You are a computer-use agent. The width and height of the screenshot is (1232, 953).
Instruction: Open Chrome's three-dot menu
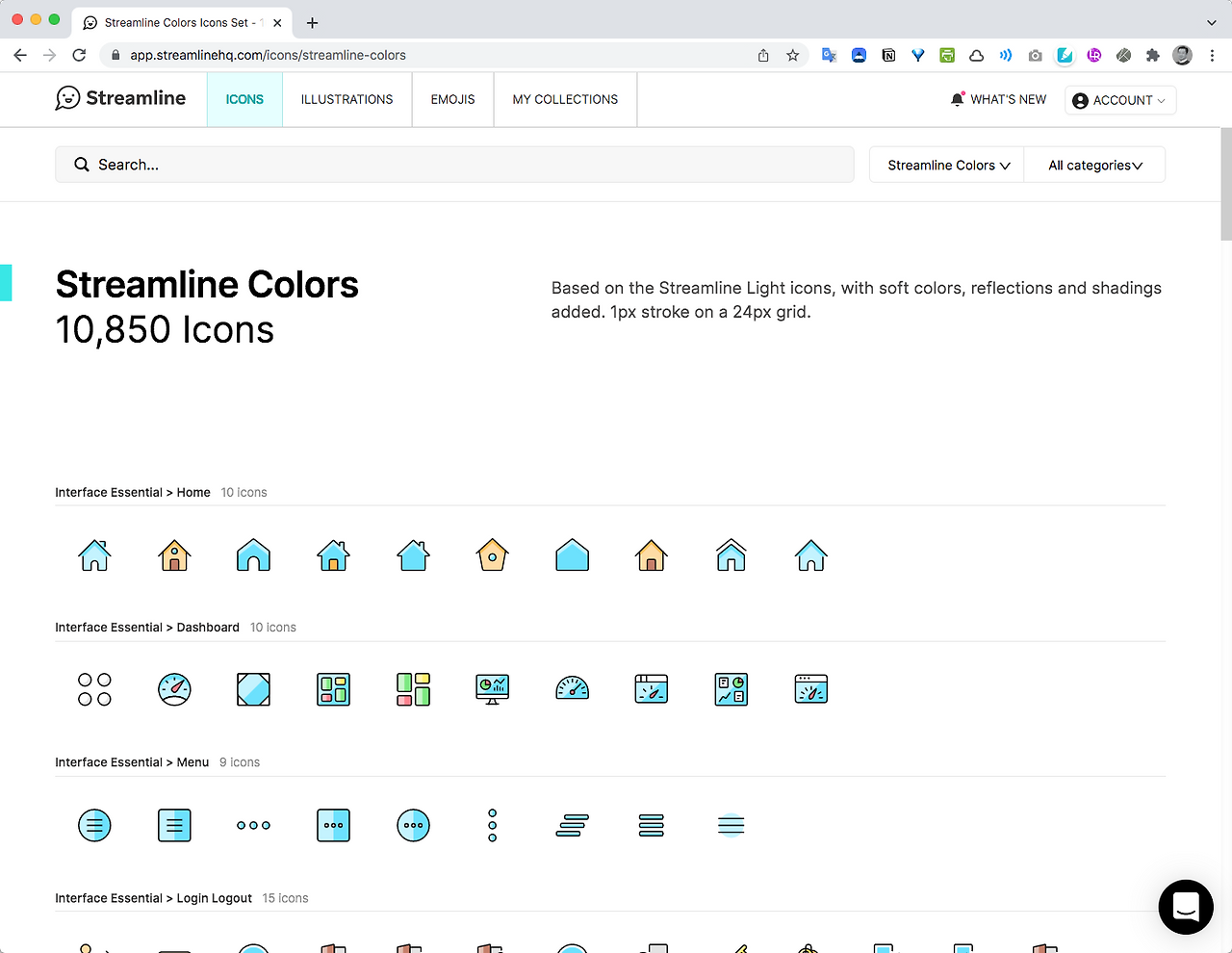[x=1212, y=55]
